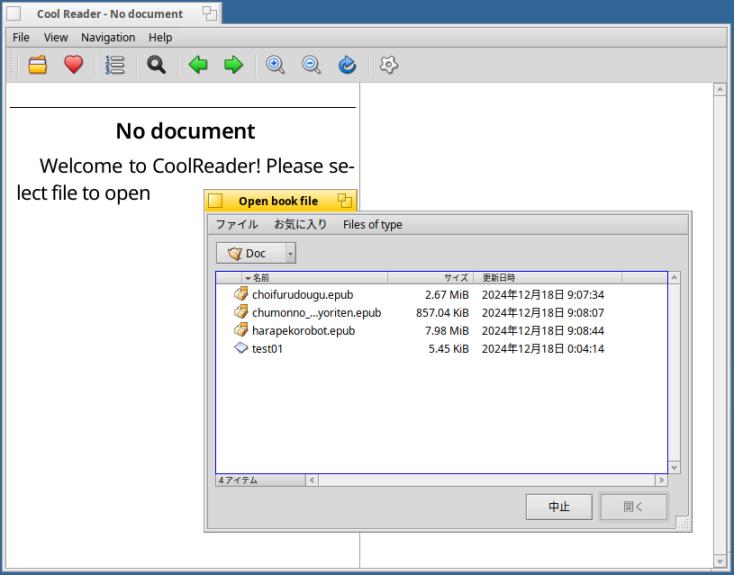Select choifurudougu.epub file name

[302, 295]
